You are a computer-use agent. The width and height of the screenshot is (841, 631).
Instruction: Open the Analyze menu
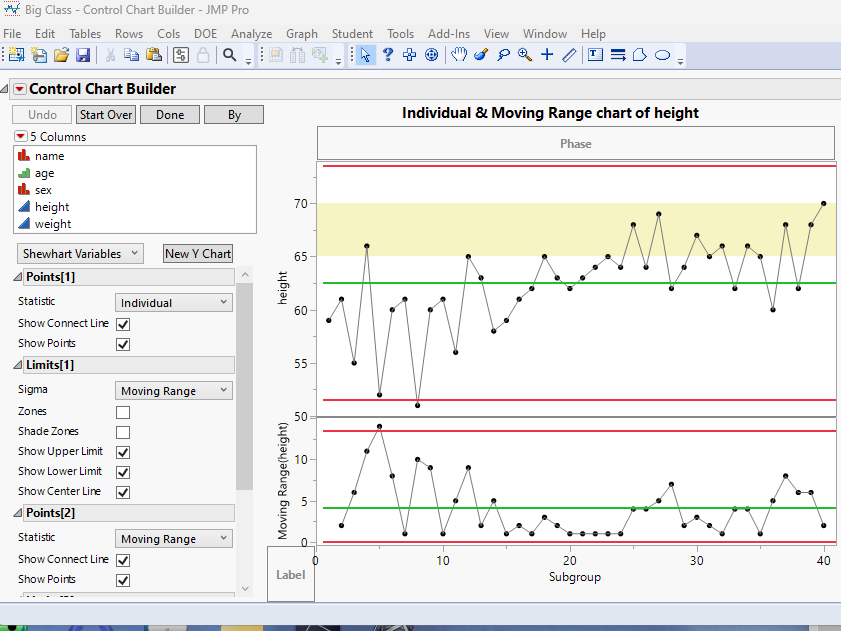[251, 33]
